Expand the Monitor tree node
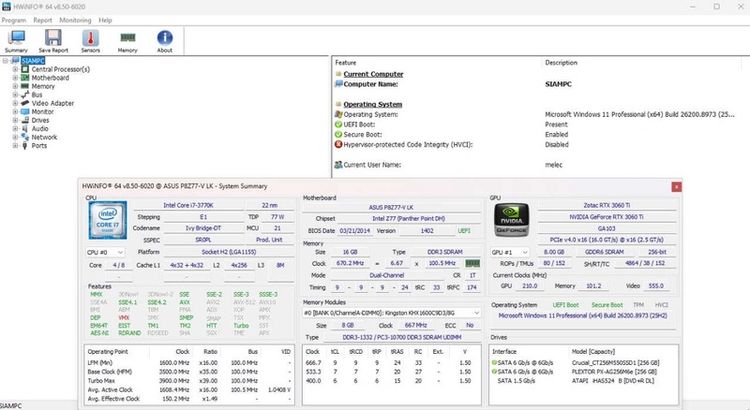 [15, 111]
